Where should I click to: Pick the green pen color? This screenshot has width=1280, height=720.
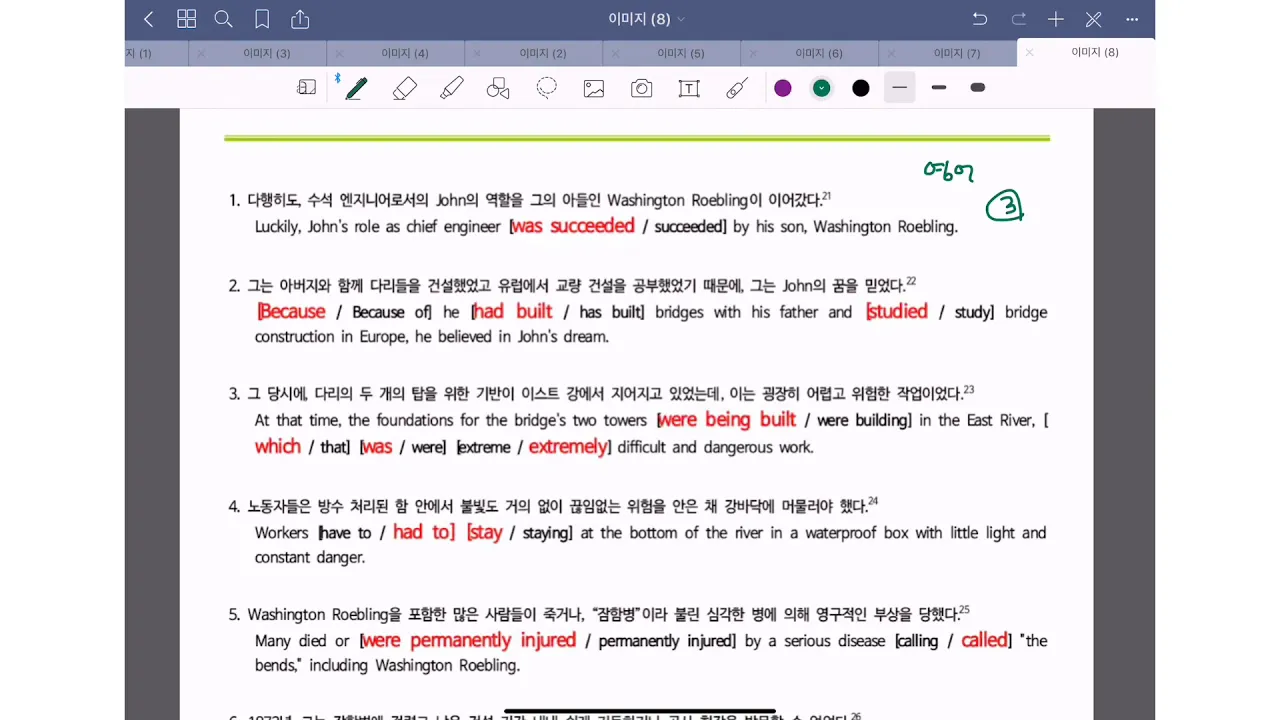tap(821, 88)
